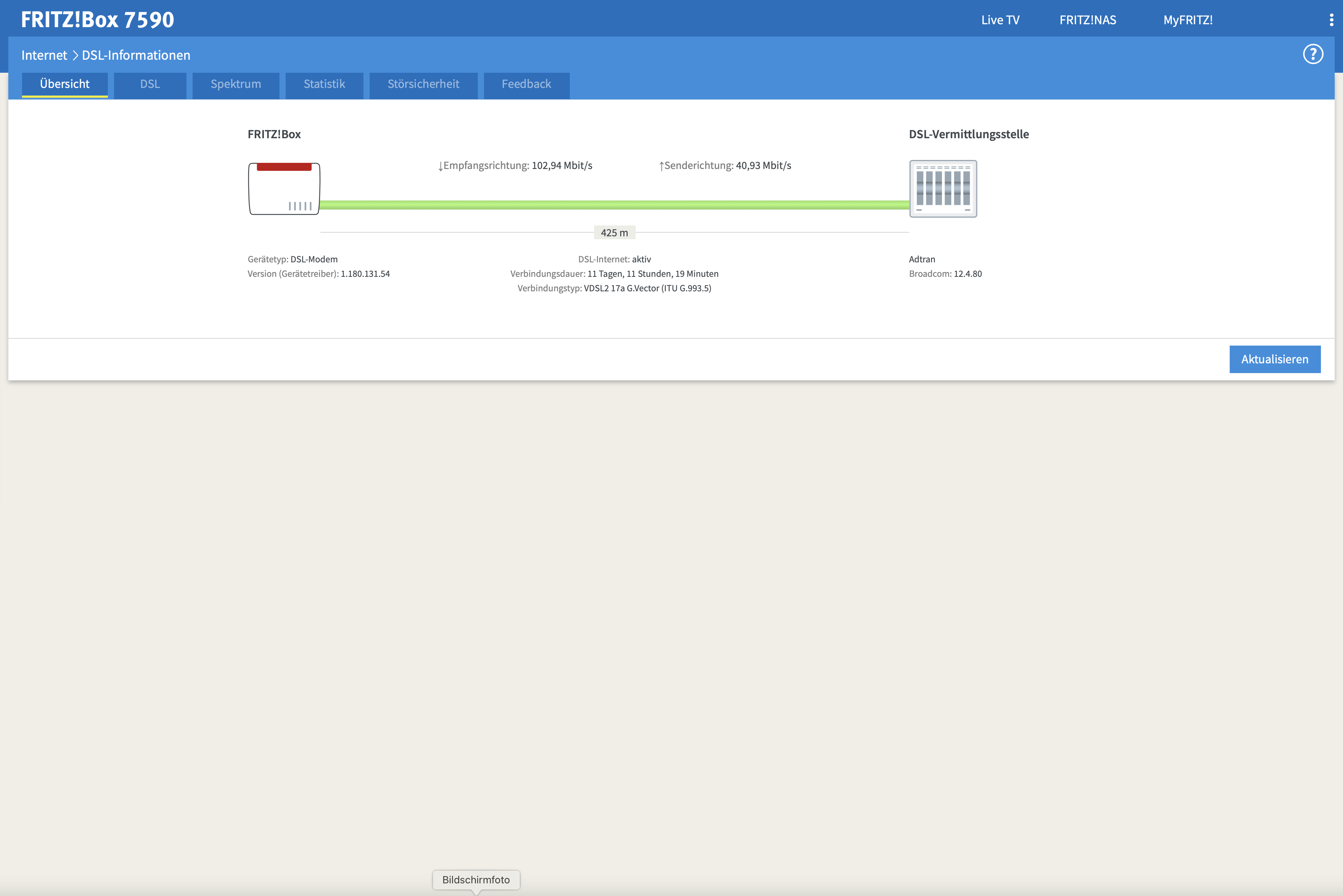1343x896 pixels.
Task: Switch to the DSL tab
Action: pyautogui.click(x=150, y=85)
